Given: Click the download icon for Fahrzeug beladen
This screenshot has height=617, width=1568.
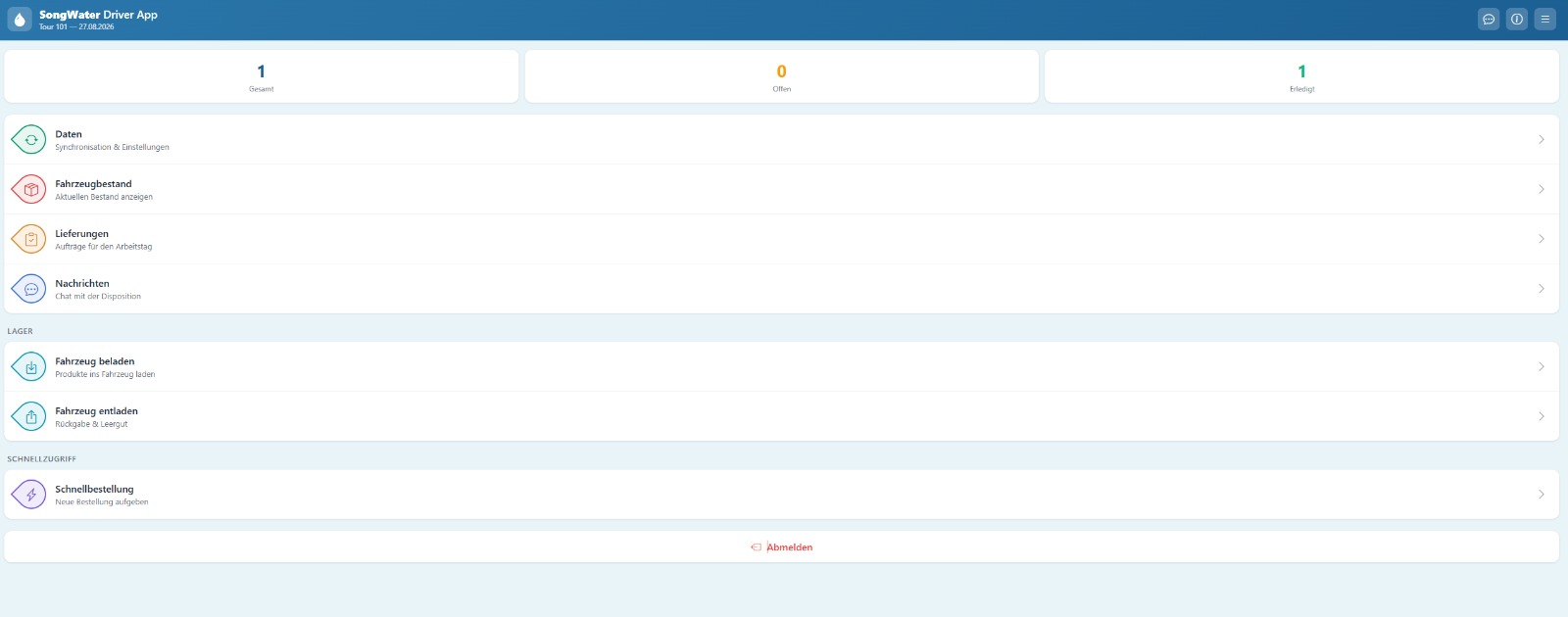Looking at the screenshot, I should pos(29,367).
